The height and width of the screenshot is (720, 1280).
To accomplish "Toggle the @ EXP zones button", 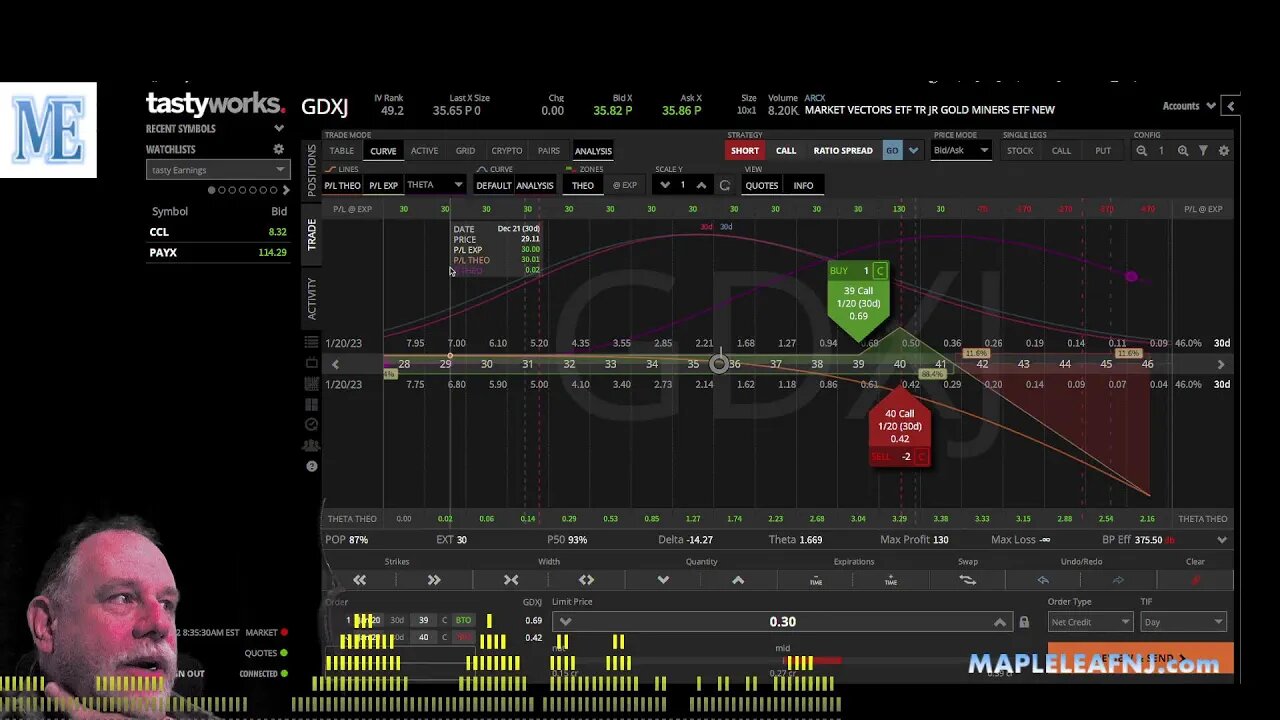I will click(x=625, y=185).
